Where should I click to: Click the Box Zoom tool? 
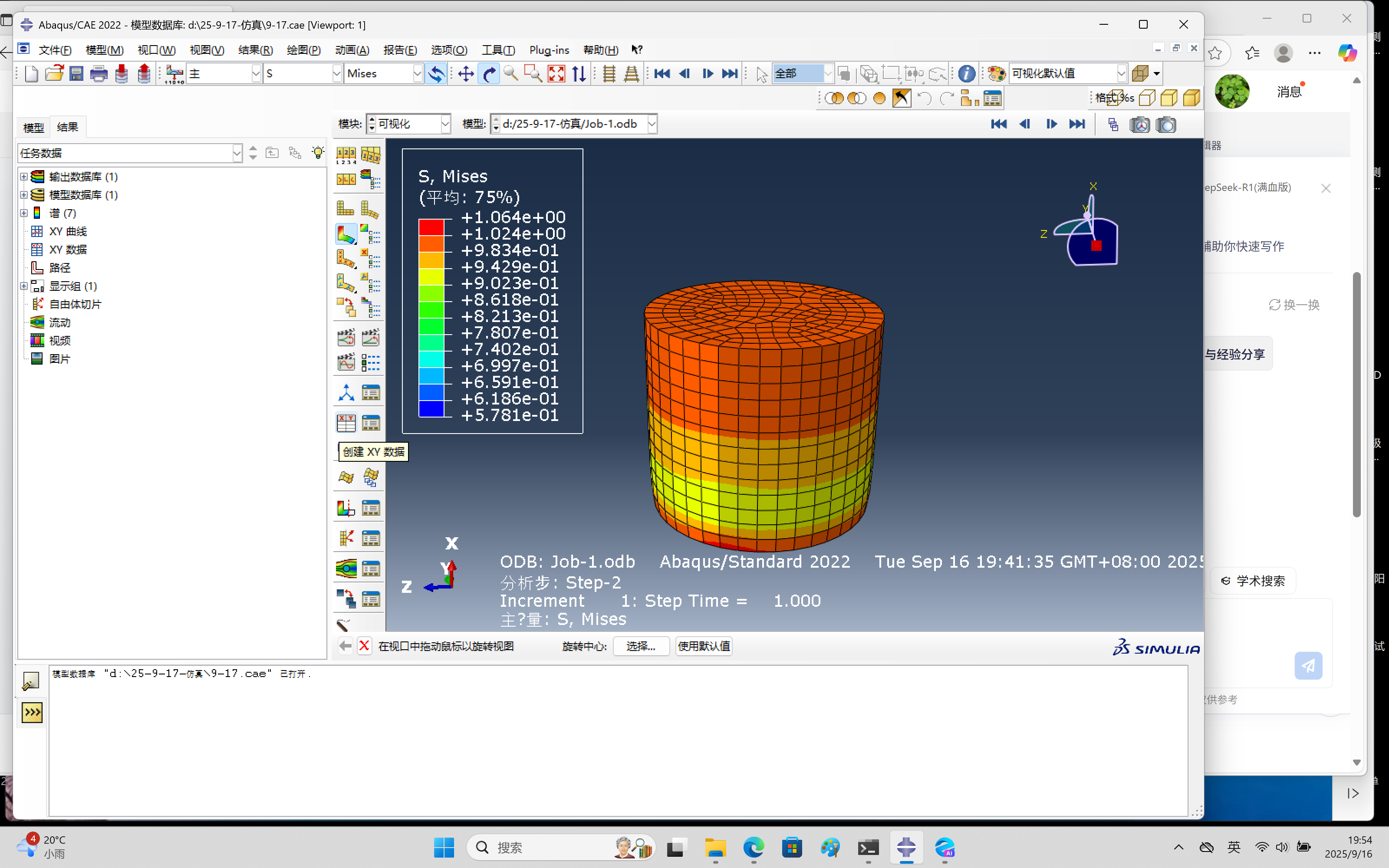pyautogui.click(x=533, y=73)
